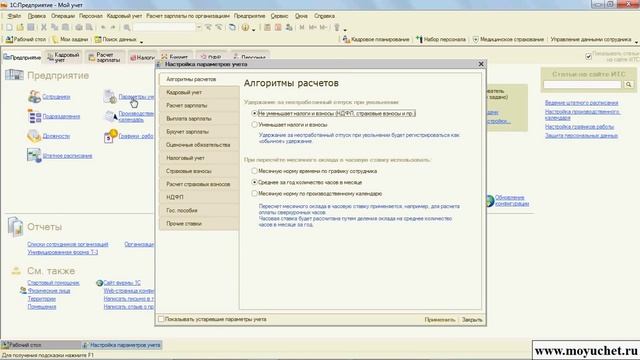Click the Отчеты section icon
The height and width of the screenshot is (360, 640).
click(x=16, y=227)
